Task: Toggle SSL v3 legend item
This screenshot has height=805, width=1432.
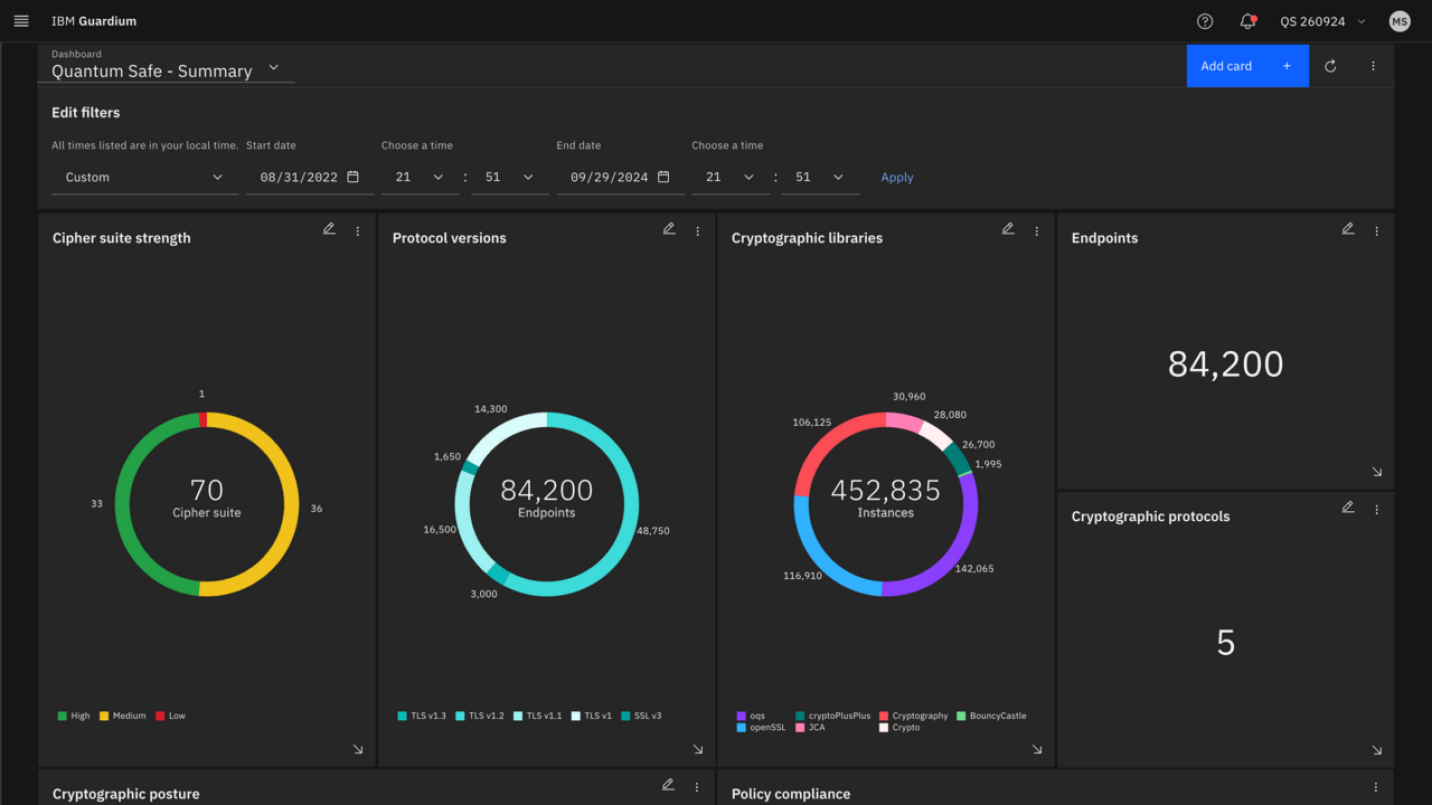Action: point(641,716)
